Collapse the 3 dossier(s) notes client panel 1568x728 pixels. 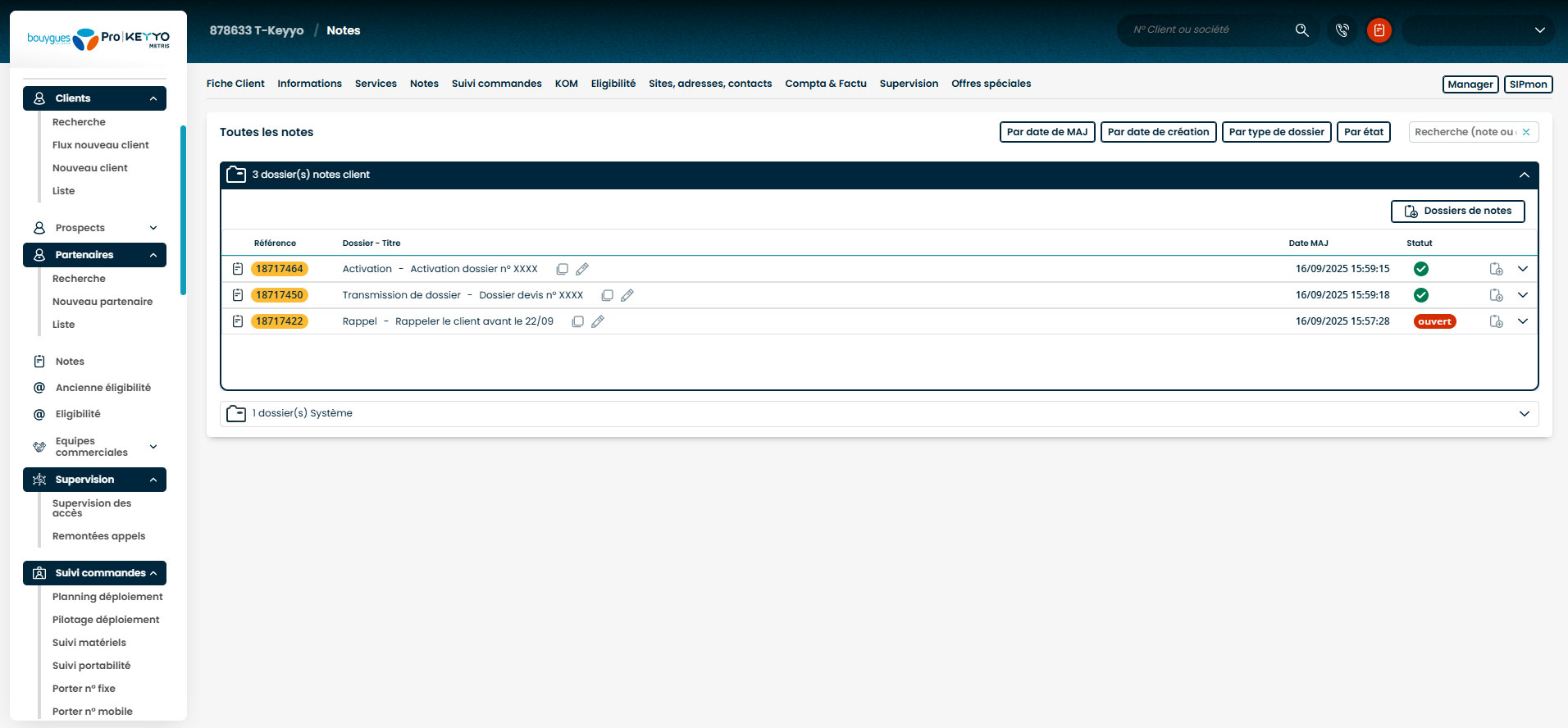coord(1524,175)
